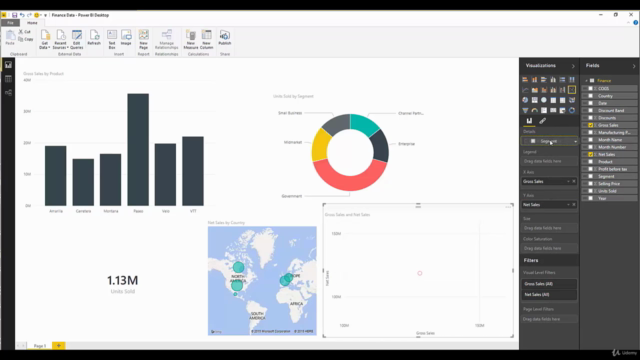Click Copy in the Clipboard group
The height and width of the screenshot is (360, 640).
coord(26,39)
